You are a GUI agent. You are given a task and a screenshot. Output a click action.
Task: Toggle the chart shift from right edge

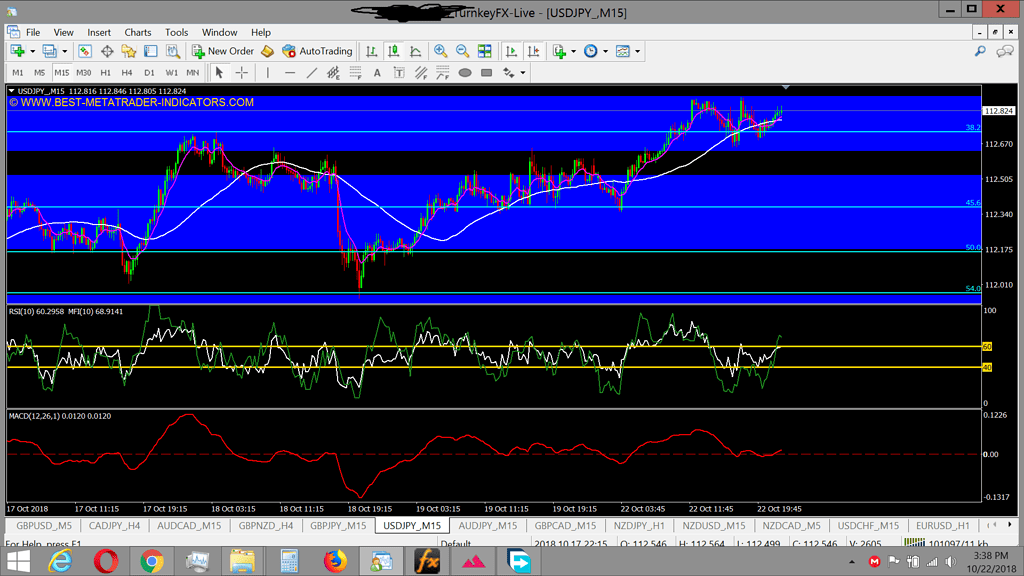pos(532,51)
